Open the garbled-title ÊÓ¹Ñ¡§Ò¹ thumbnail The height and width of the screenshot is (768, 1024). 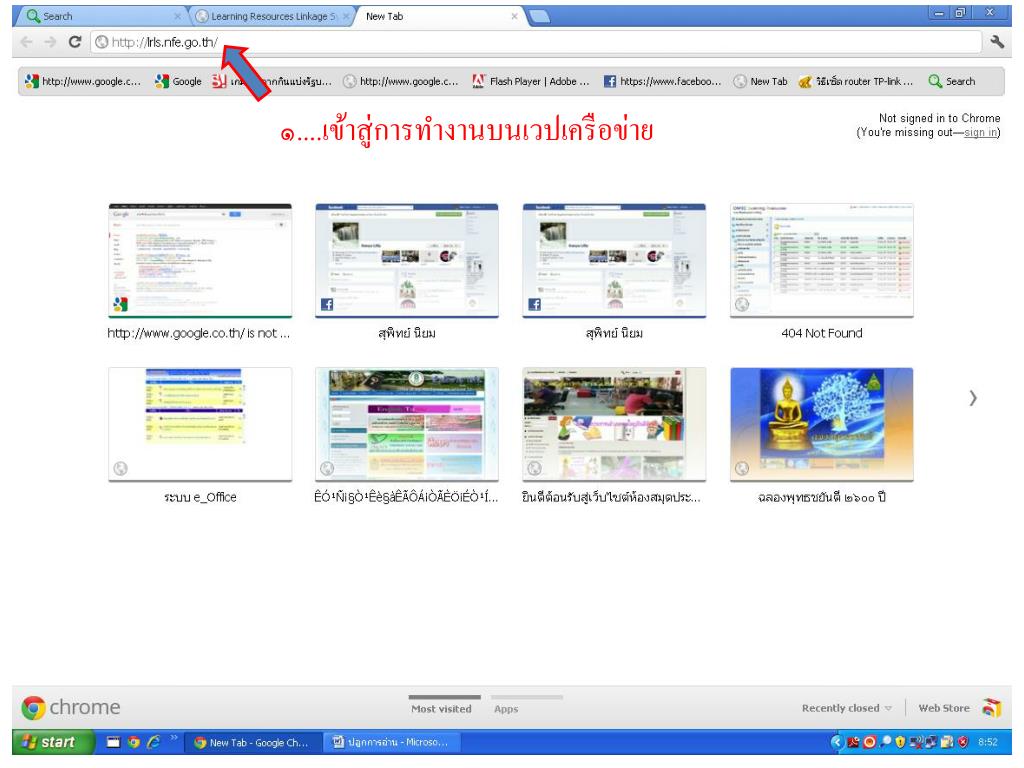[x=407, y=424]
